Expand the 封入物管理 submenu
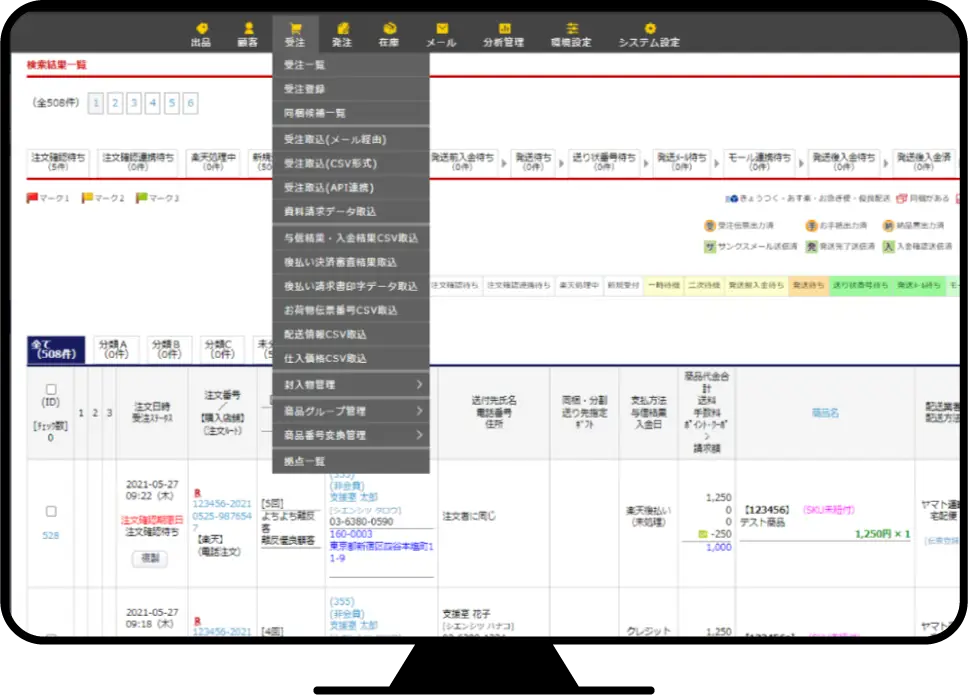 click(x=351, y=385)
